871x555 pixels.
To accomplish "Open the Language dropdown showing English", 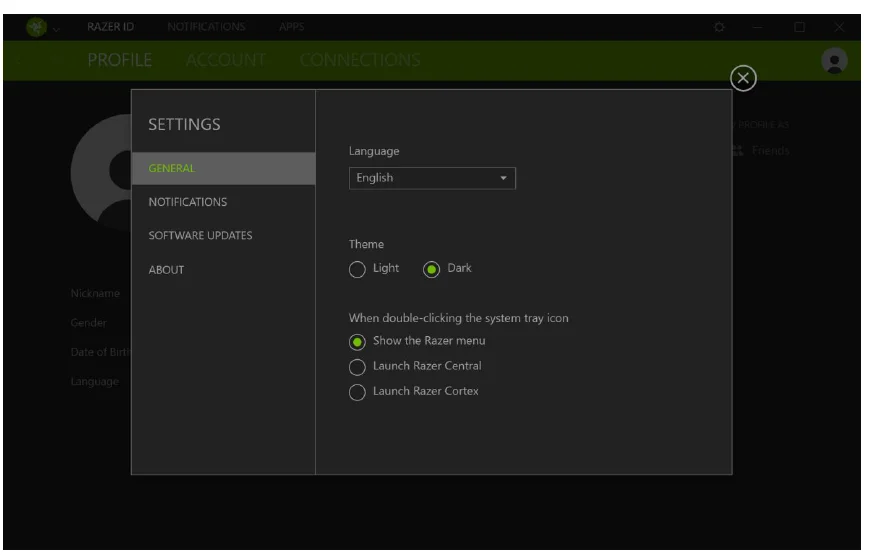I will (x=432, y=178).
